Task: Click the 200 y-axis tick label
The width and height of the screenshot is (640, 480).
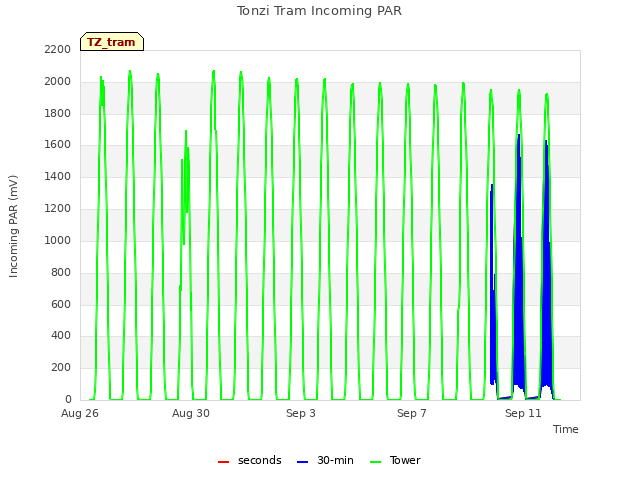Action: [61, 367]
